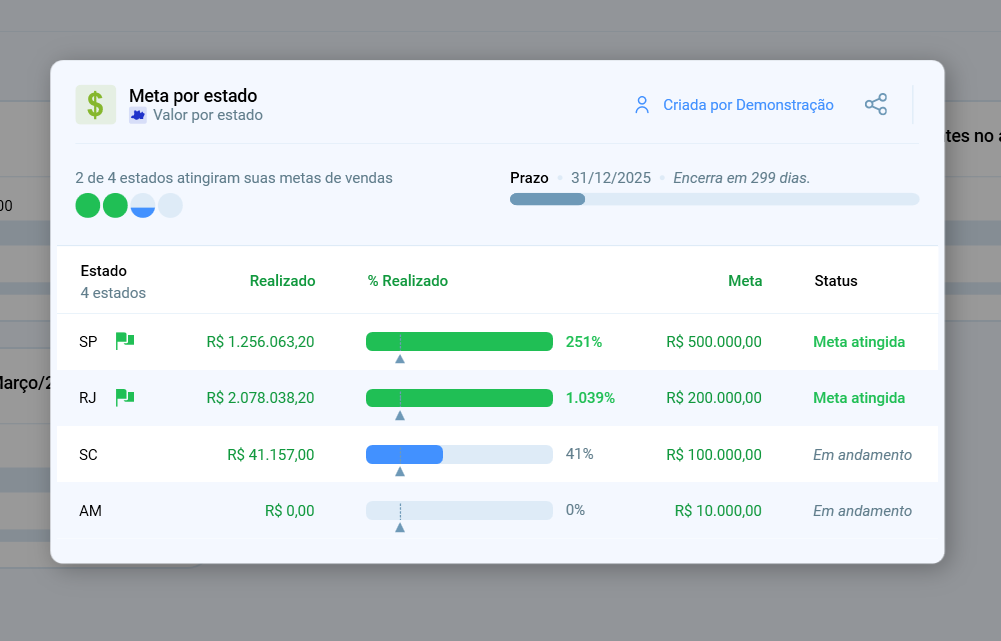Screen dimensions: 1001x641
Task: Click the goal R$ 10.000,00
Action: [x=718, y=511]
